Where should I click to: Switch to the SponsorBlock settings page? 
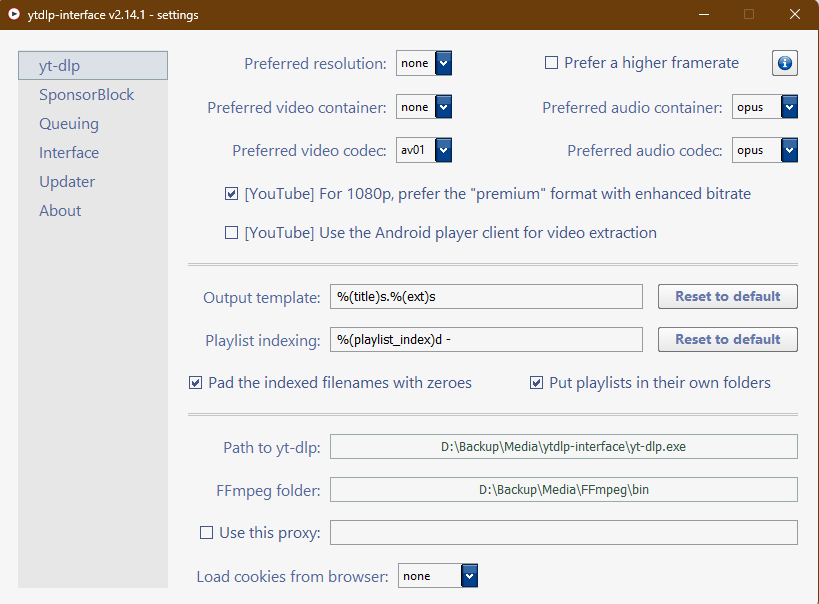[87, 95]
